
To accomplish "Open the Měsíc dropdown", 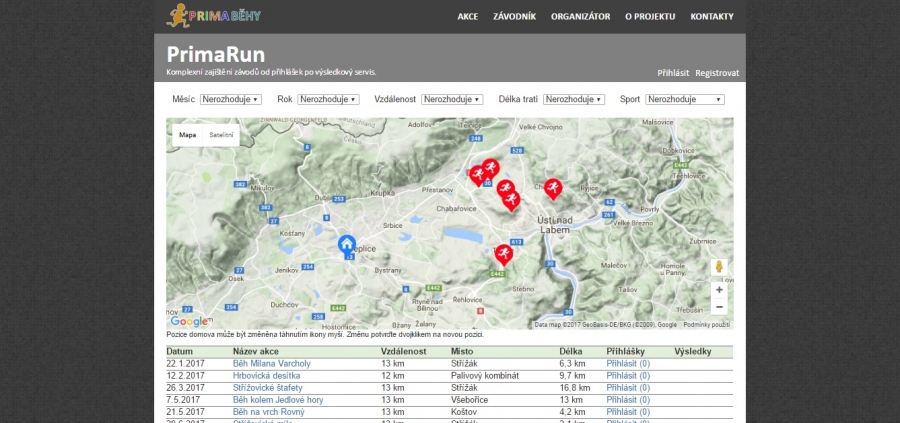I will point(231,99).
